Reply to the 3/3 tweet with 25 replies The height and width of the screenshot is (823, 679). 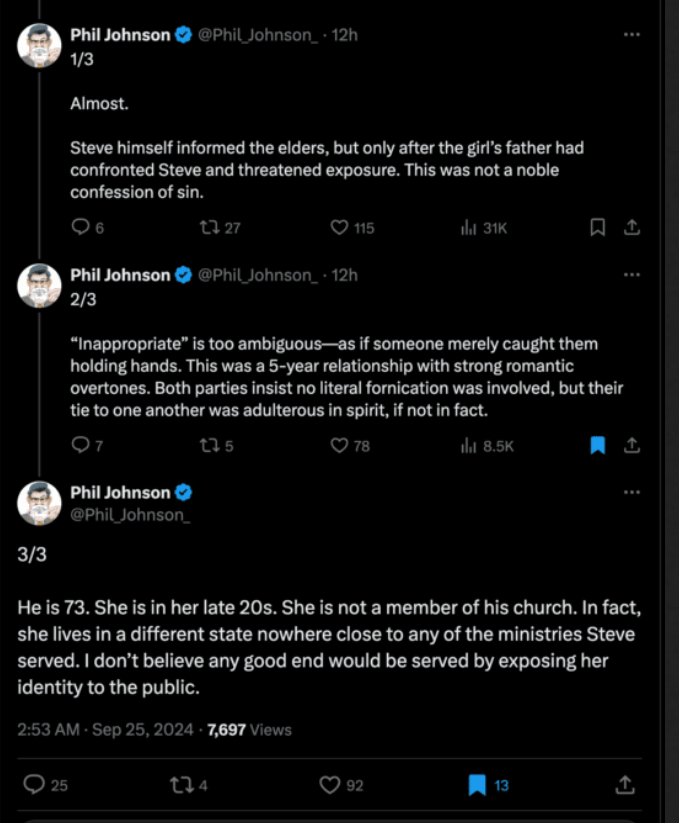(x=34, y=785)
